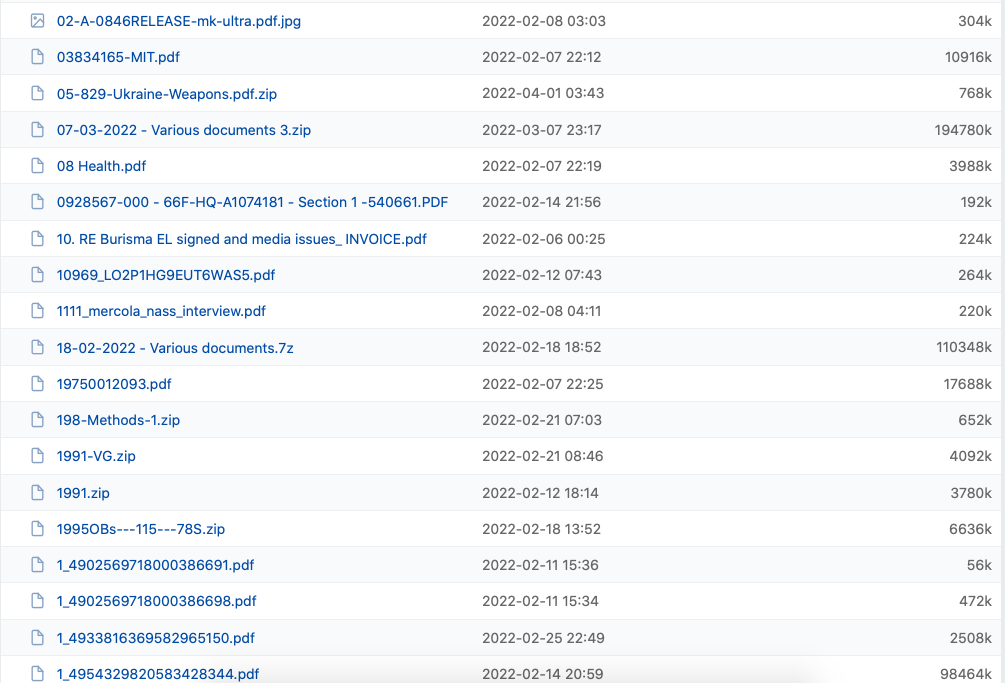This screenshot has width=1005, height=683.
Task: Click the file icon beside 0928567-000 66F-HQ-A1074181 PDF
Action: point(37,202)
